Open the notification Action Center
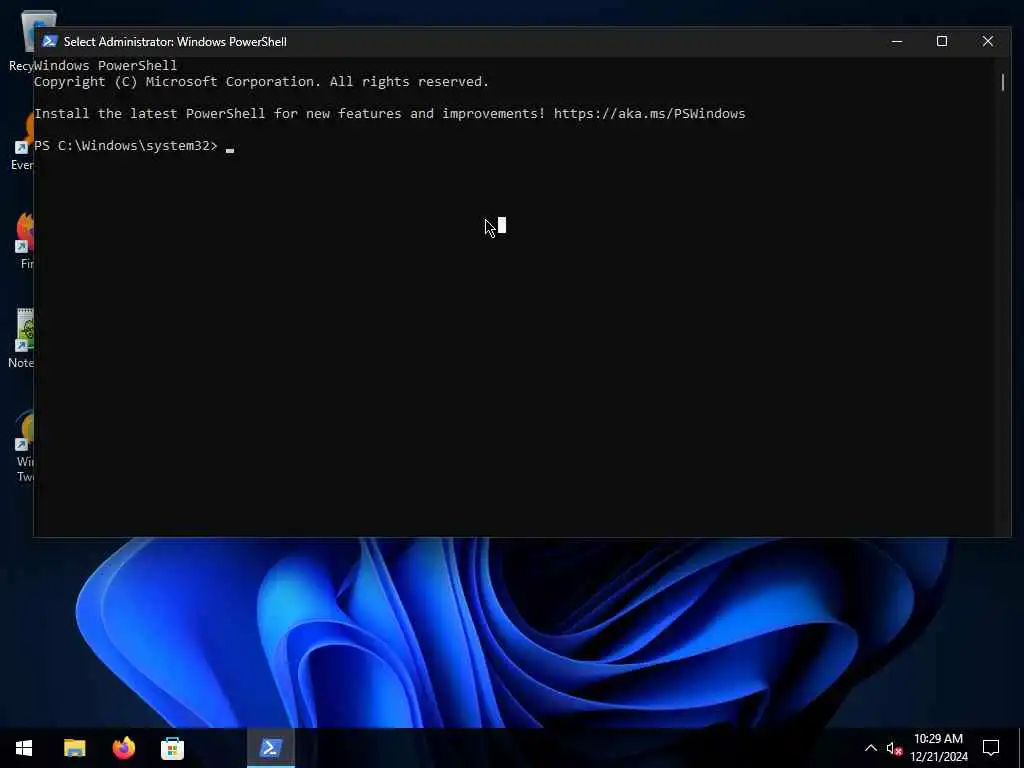 pyautogui.click(x=991, y=748)
